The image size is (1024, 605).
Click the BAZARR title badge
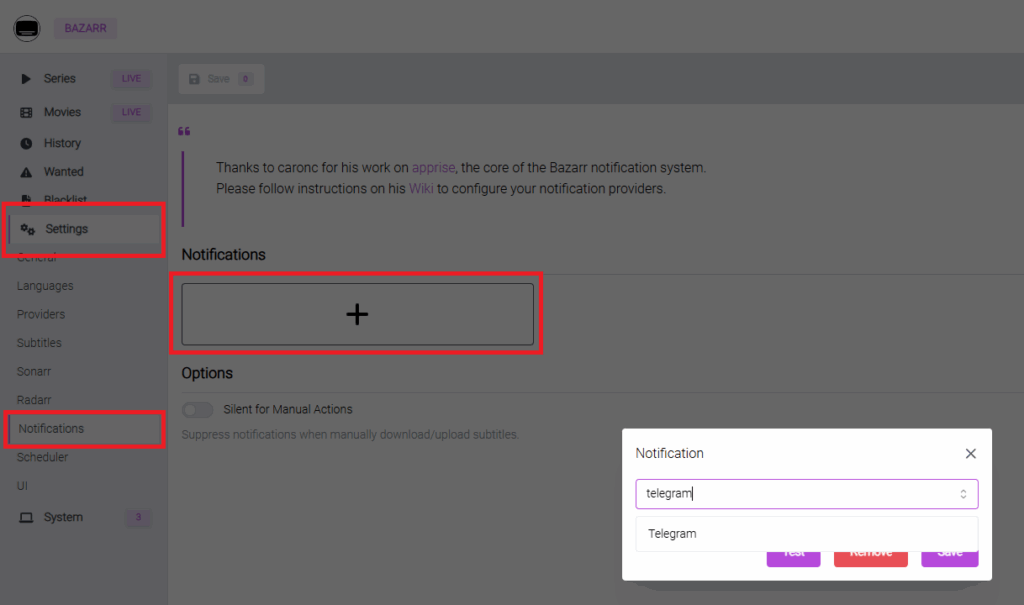pos(86,28)
